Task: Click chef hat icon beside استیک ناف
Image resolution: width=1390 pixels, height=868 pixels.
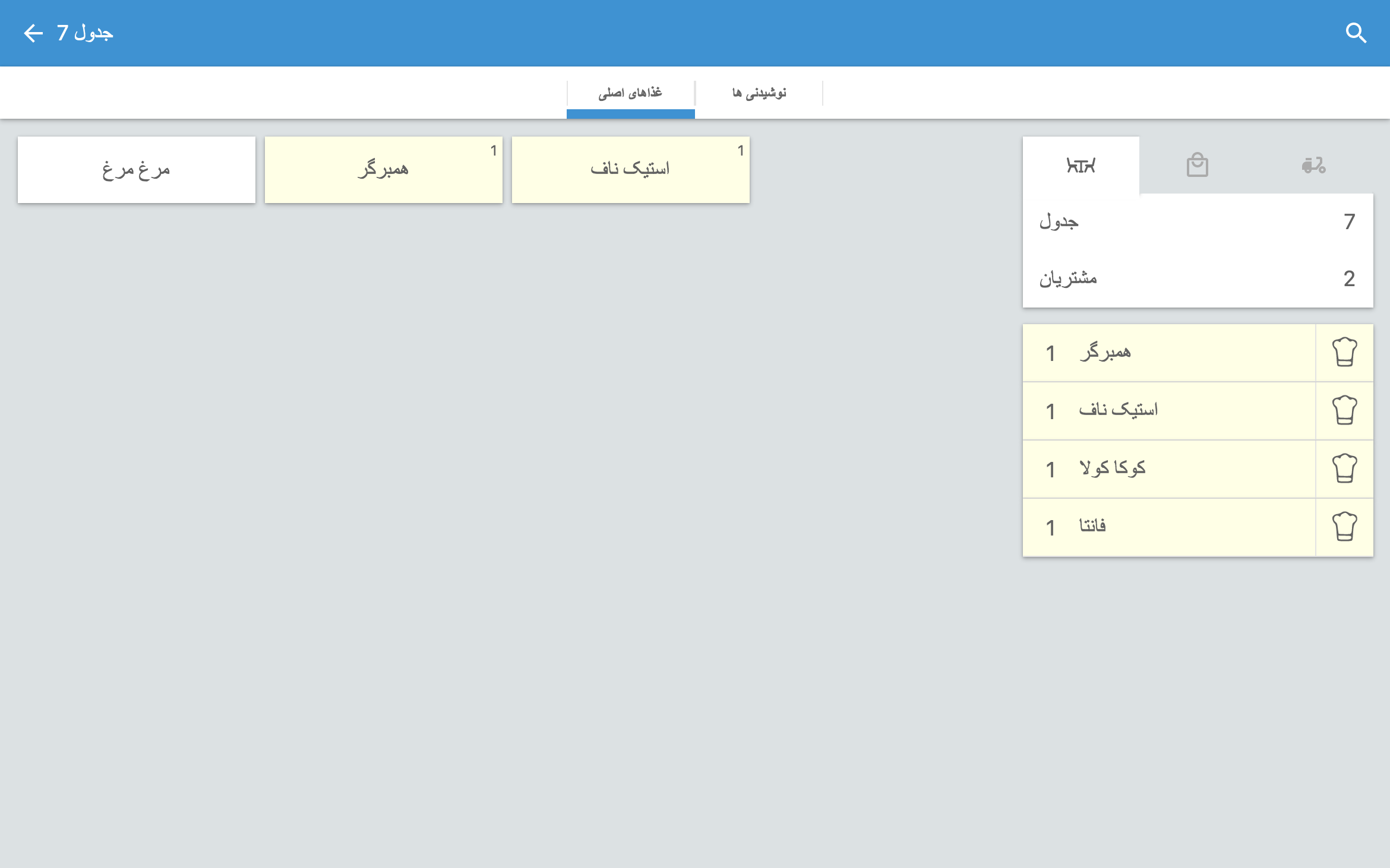Action: click(x=1344, y=411)
